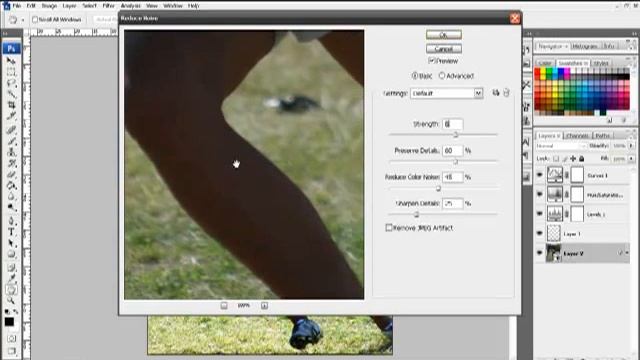Switch to the Channels tab
This screenshot has width=640, height=360.
[578, 136]
